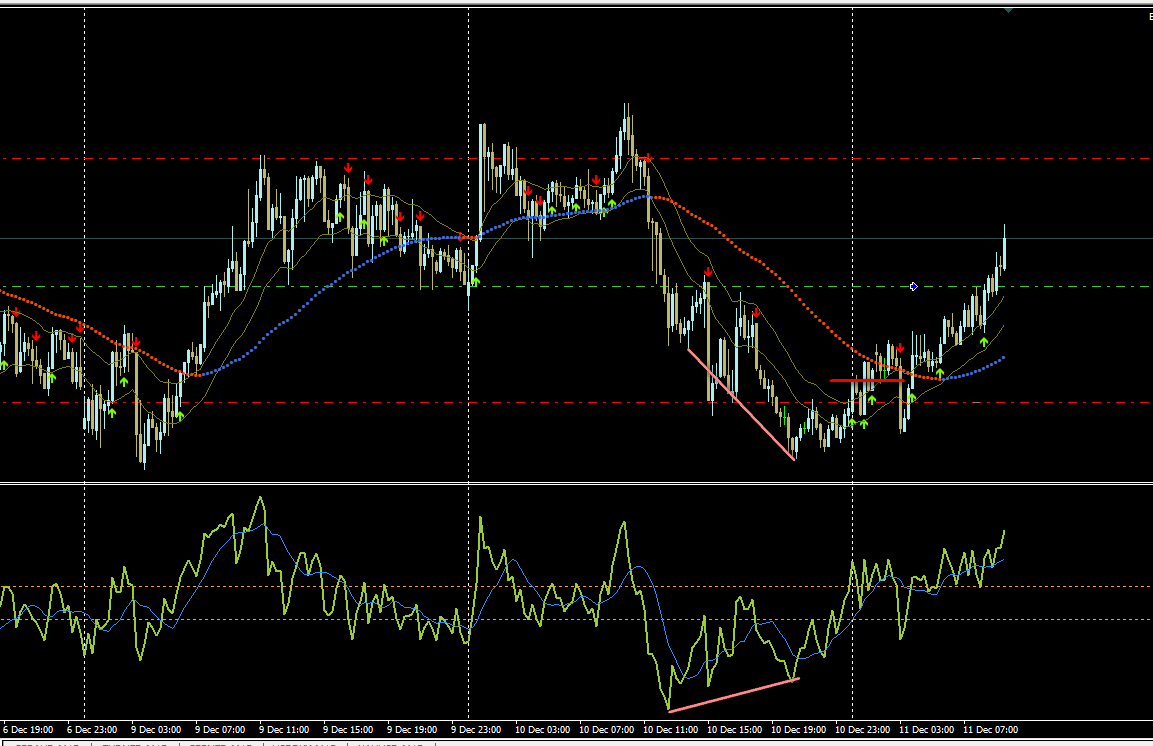The height and width of the screenshot is (746, 1153).
Task: Click the '9 Dec 03:00' time label
Action: (x=156, y=730)
